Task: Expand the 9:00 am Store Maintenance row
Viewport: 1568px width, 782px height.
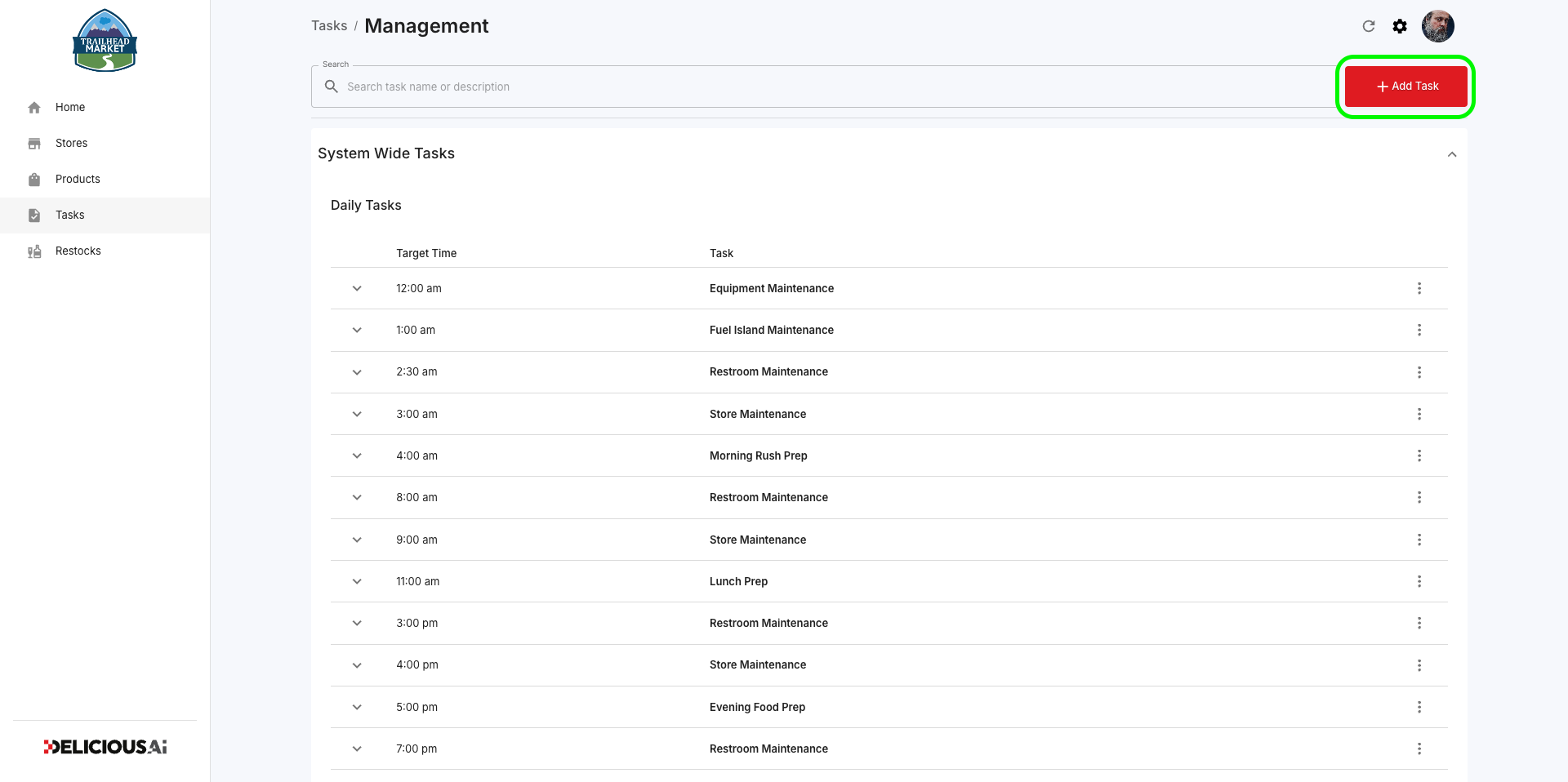Action: point(357,540)
